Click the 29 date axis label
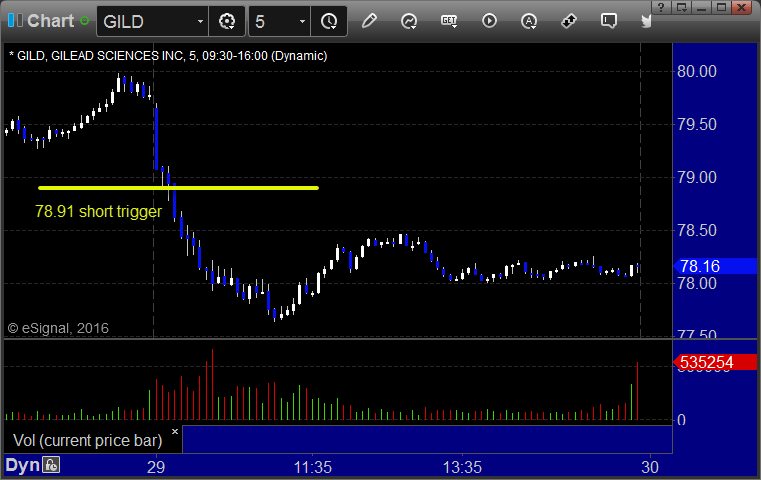 [156, 467]
